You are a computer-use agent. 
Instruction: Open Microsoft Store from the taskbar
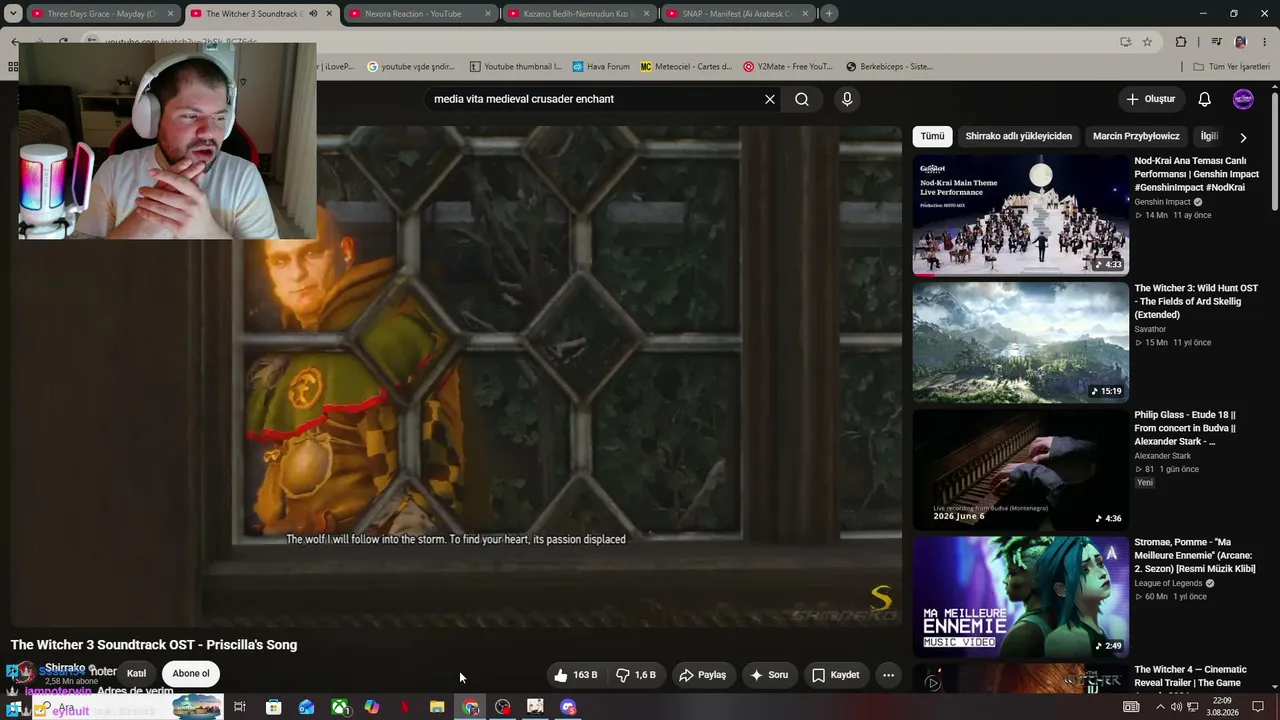click(x=273, y=707)
